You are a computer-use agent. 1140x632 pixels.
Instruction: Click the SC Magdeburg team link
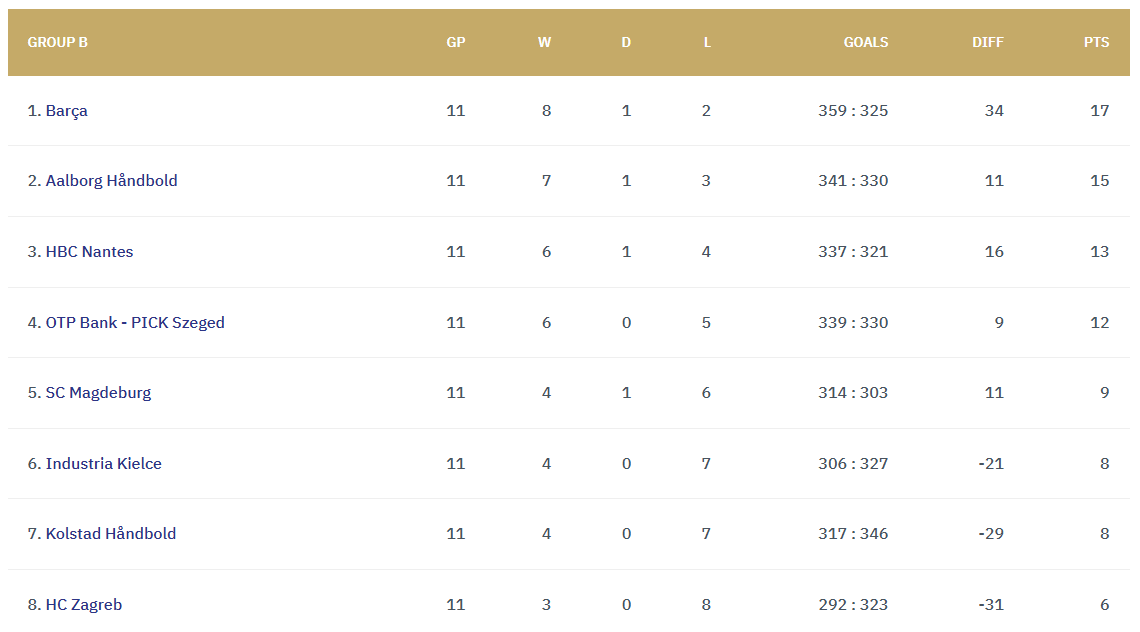pyautogui.click(x=98, y=393)
